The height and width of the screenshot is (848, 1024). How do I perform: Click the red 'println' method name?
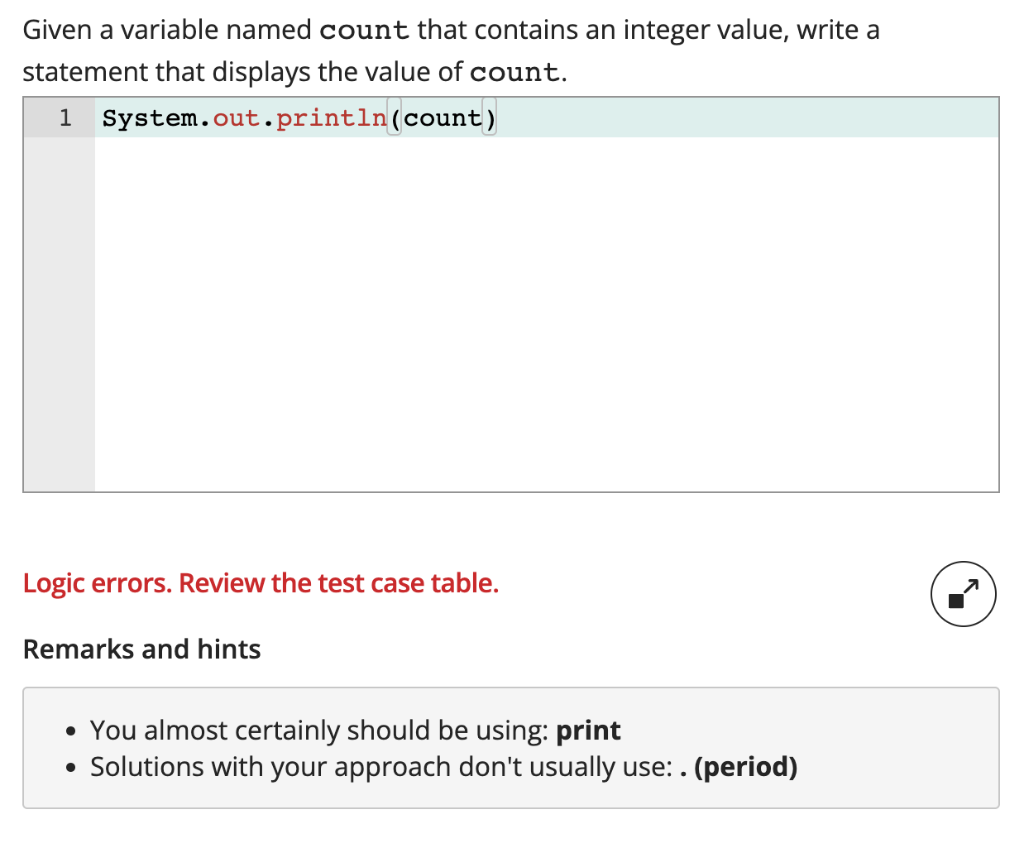[x=331, y=118]
